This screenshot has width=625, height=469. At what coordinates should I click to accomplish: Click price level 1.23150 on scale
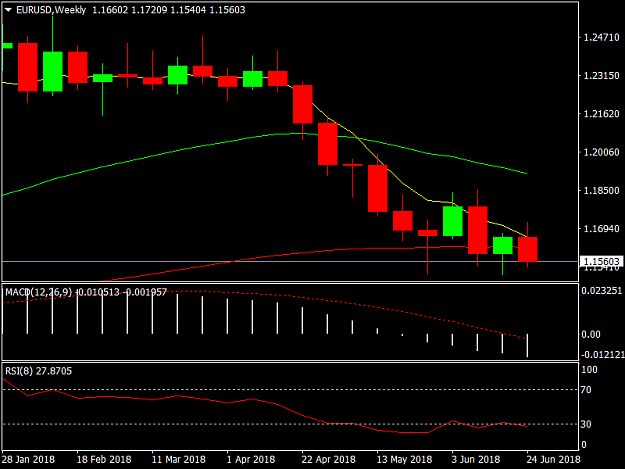pyautogui.click(x=601, y=75)
